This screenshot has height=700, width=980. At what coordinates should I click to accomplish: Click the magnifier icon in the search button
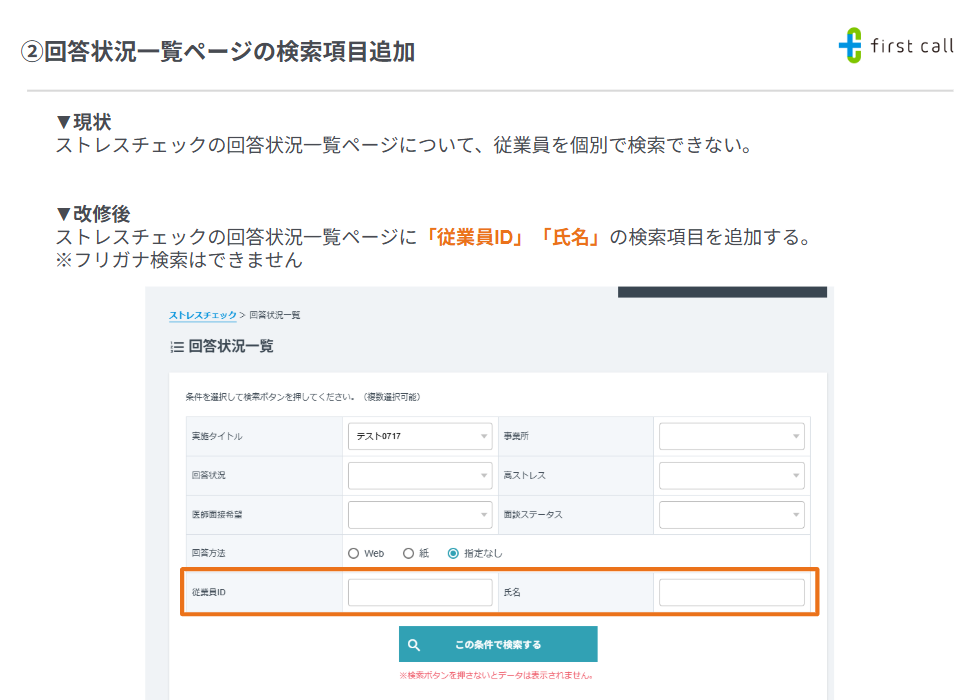(x=414, y=644)
